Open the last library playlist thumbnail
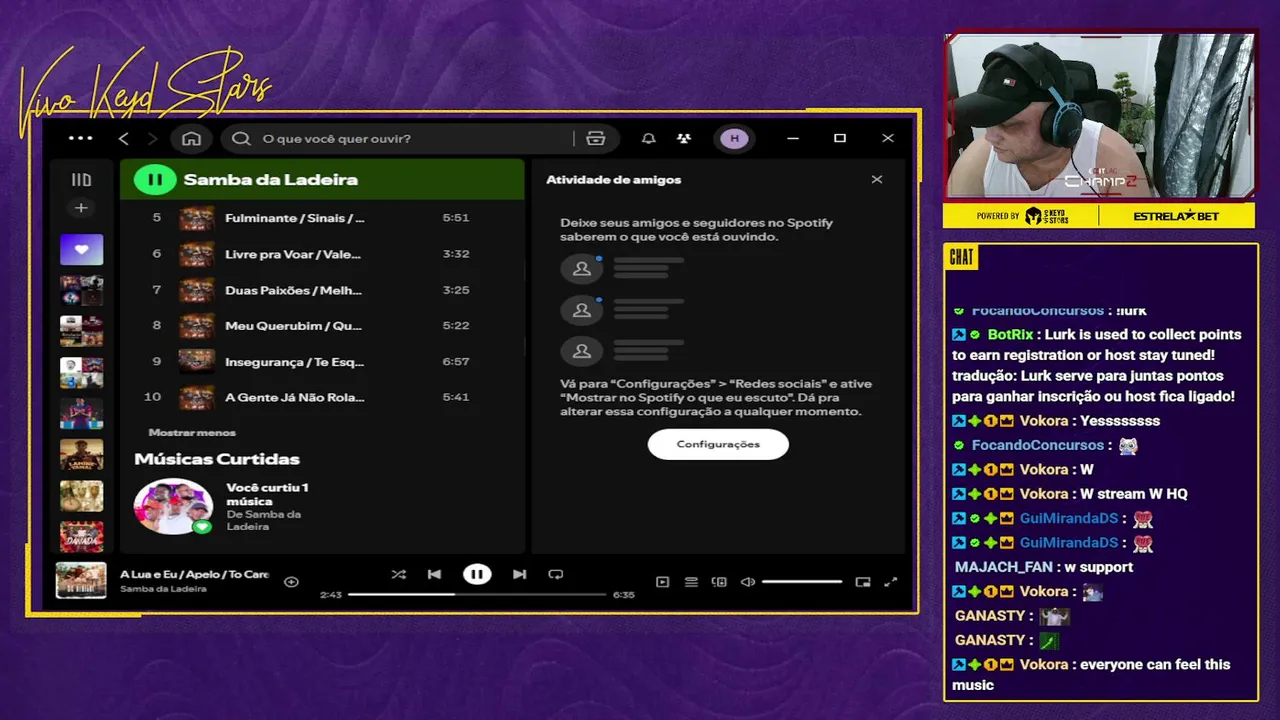The width and height of the screenshot is (1280, 720). pos(81,536)
